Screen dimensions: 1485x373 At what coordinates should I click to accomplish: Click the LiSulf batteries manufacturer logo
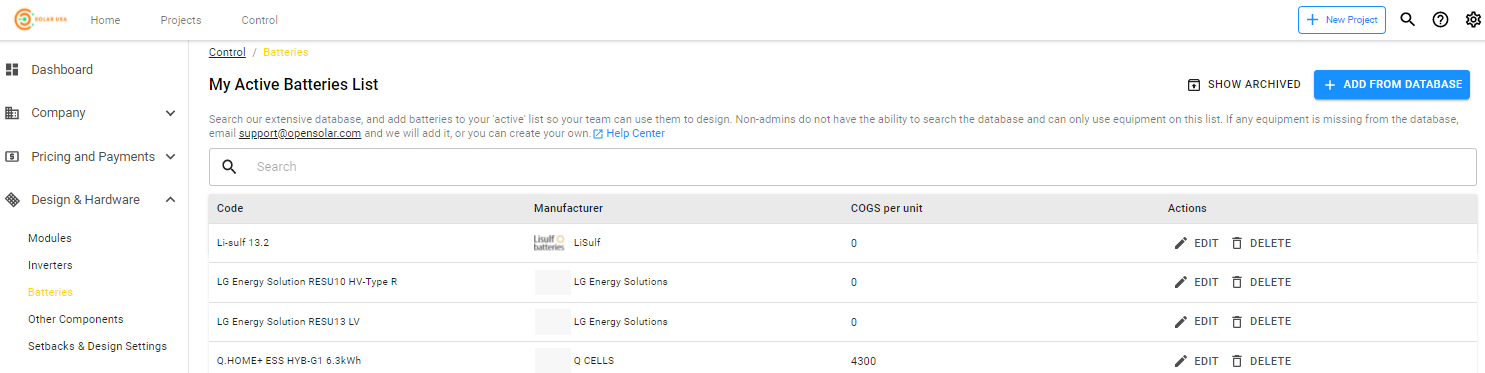(550, 242)
